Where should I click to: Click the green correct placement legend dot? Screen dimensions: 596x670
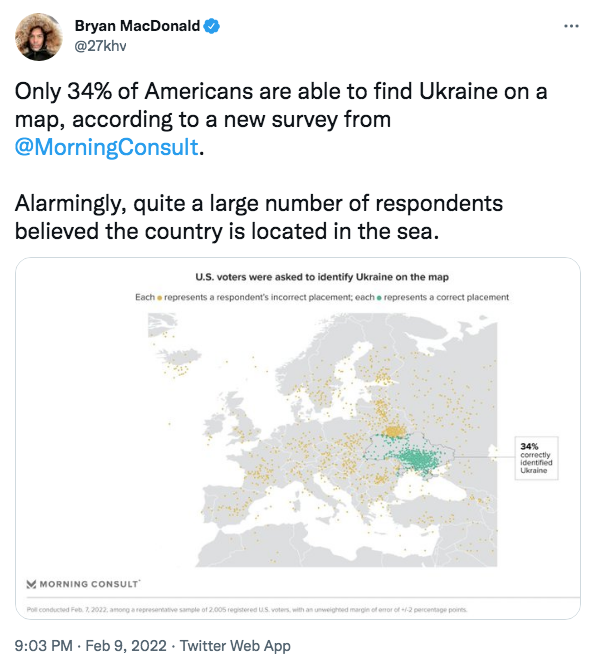tap(379, 298)
